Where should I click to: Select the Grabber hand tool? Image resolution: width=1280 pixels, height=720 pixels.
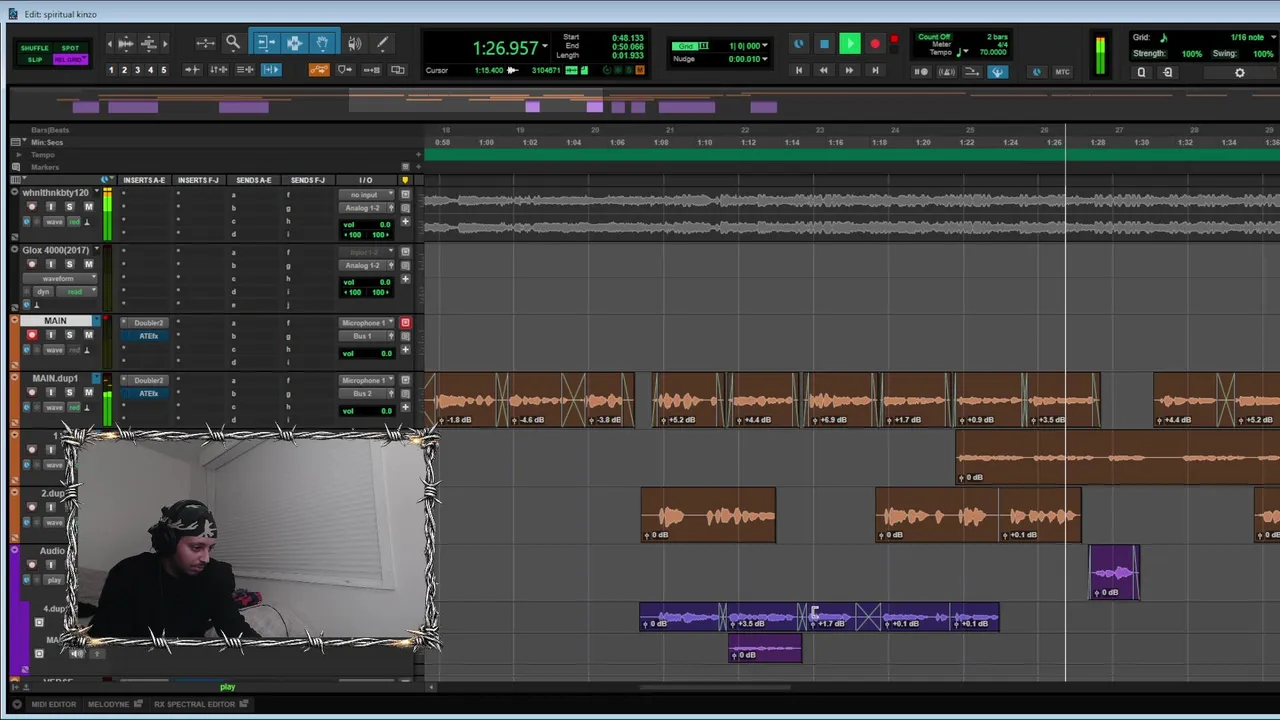point(323,43)
